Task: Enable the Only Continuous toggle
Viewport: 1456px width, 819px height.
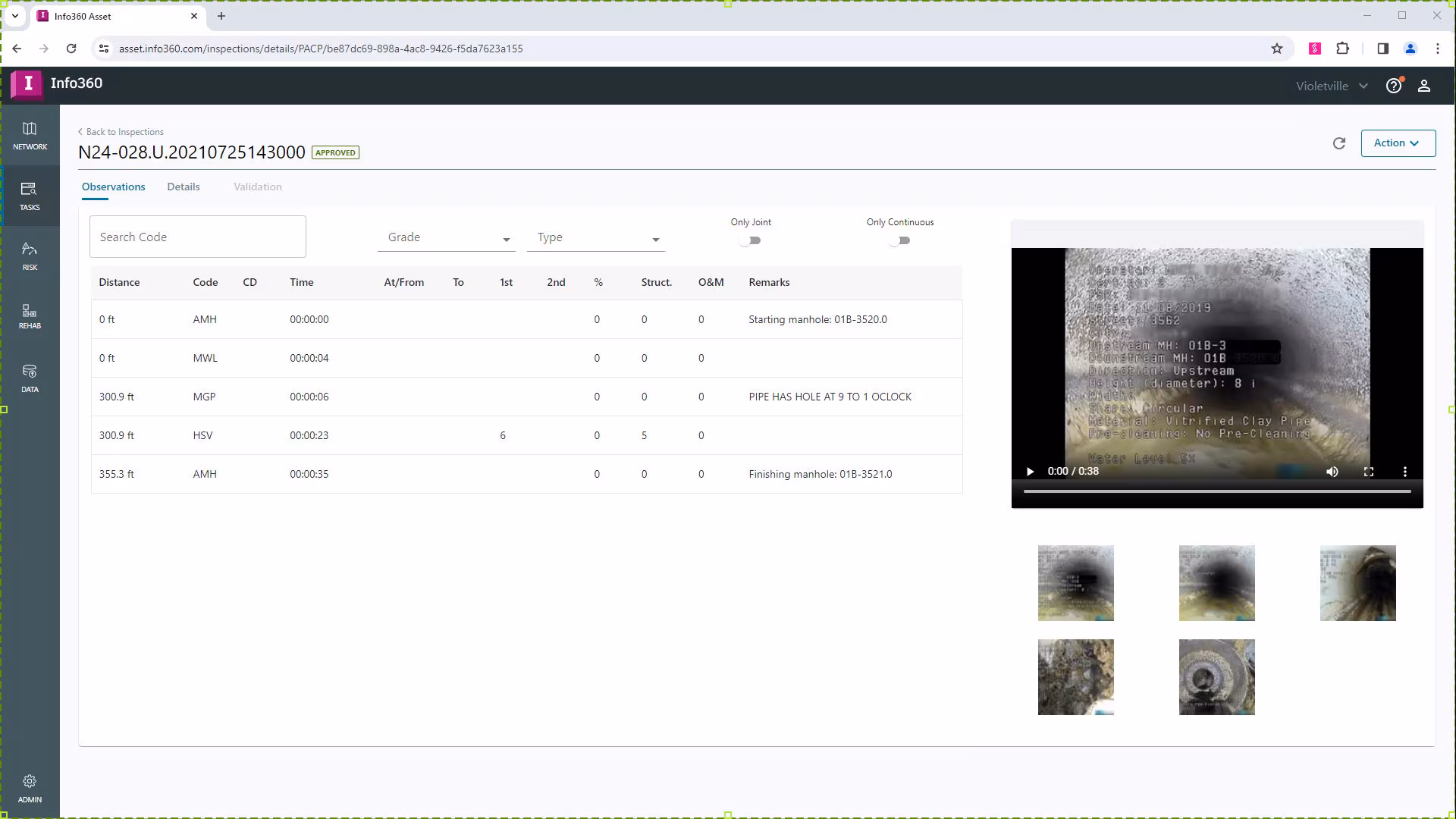Action: 899,240
